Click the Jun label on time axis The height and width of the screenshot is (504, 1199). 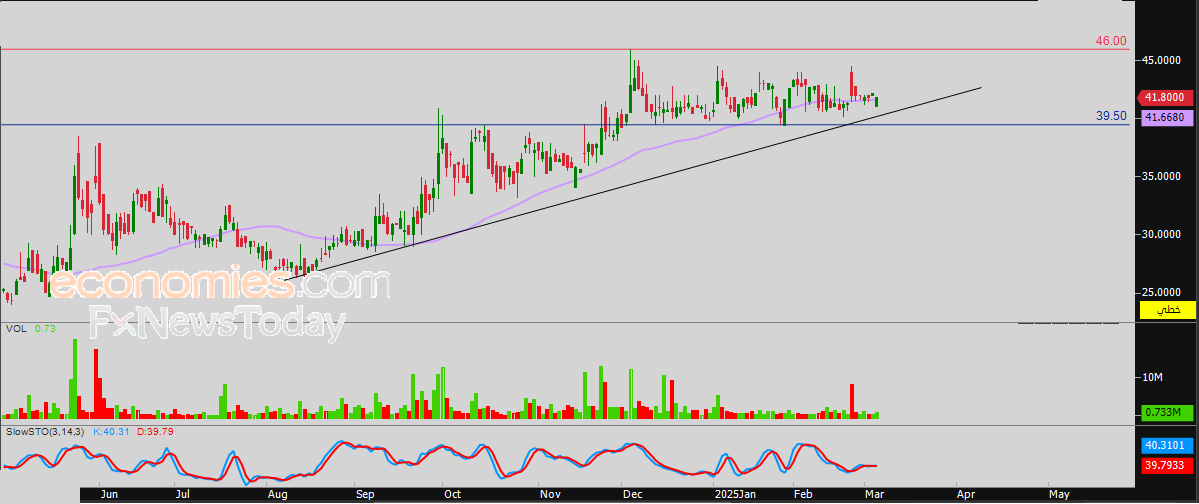click(x=109, y=495)
